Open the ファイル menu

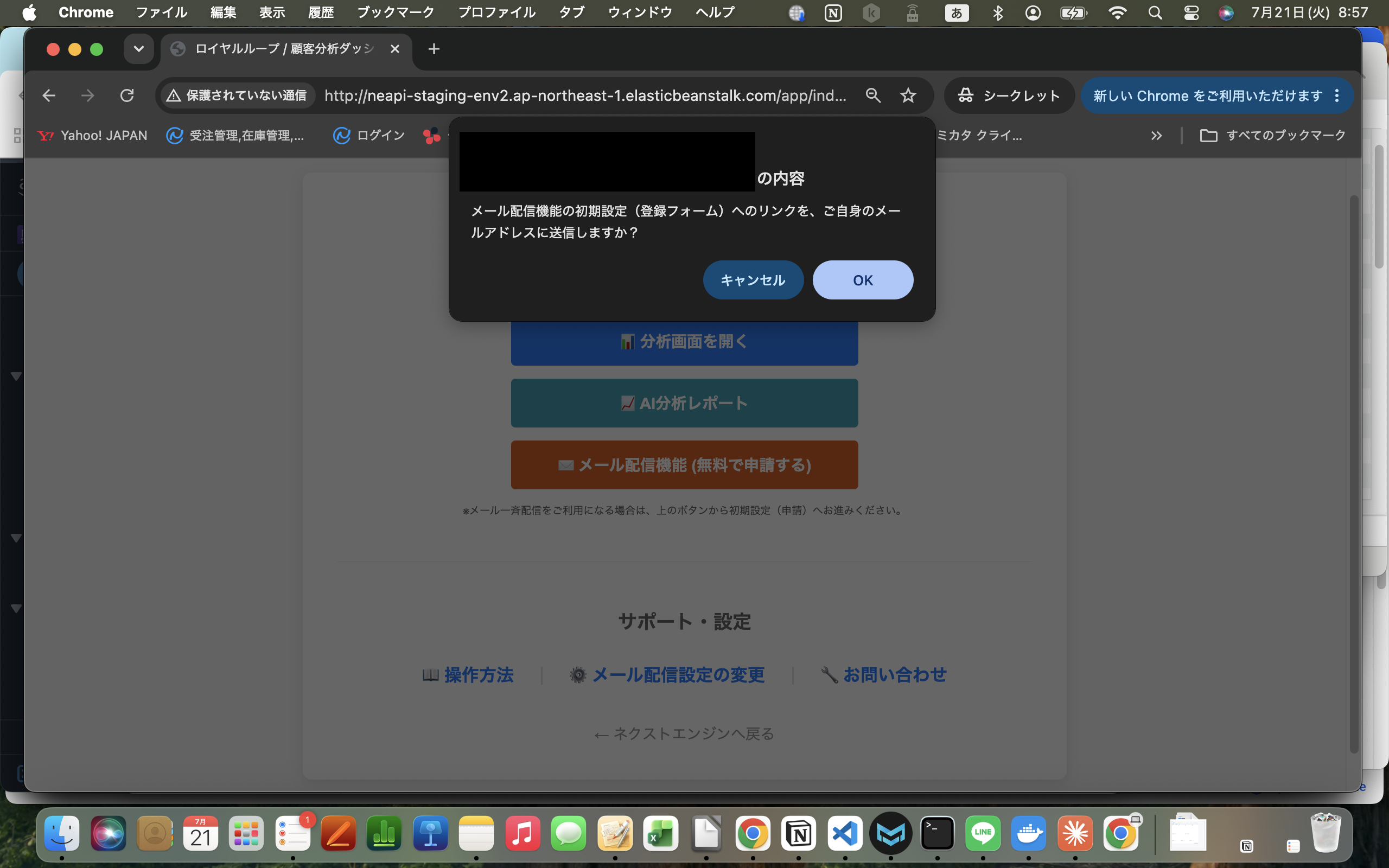[x=161, y=12]
